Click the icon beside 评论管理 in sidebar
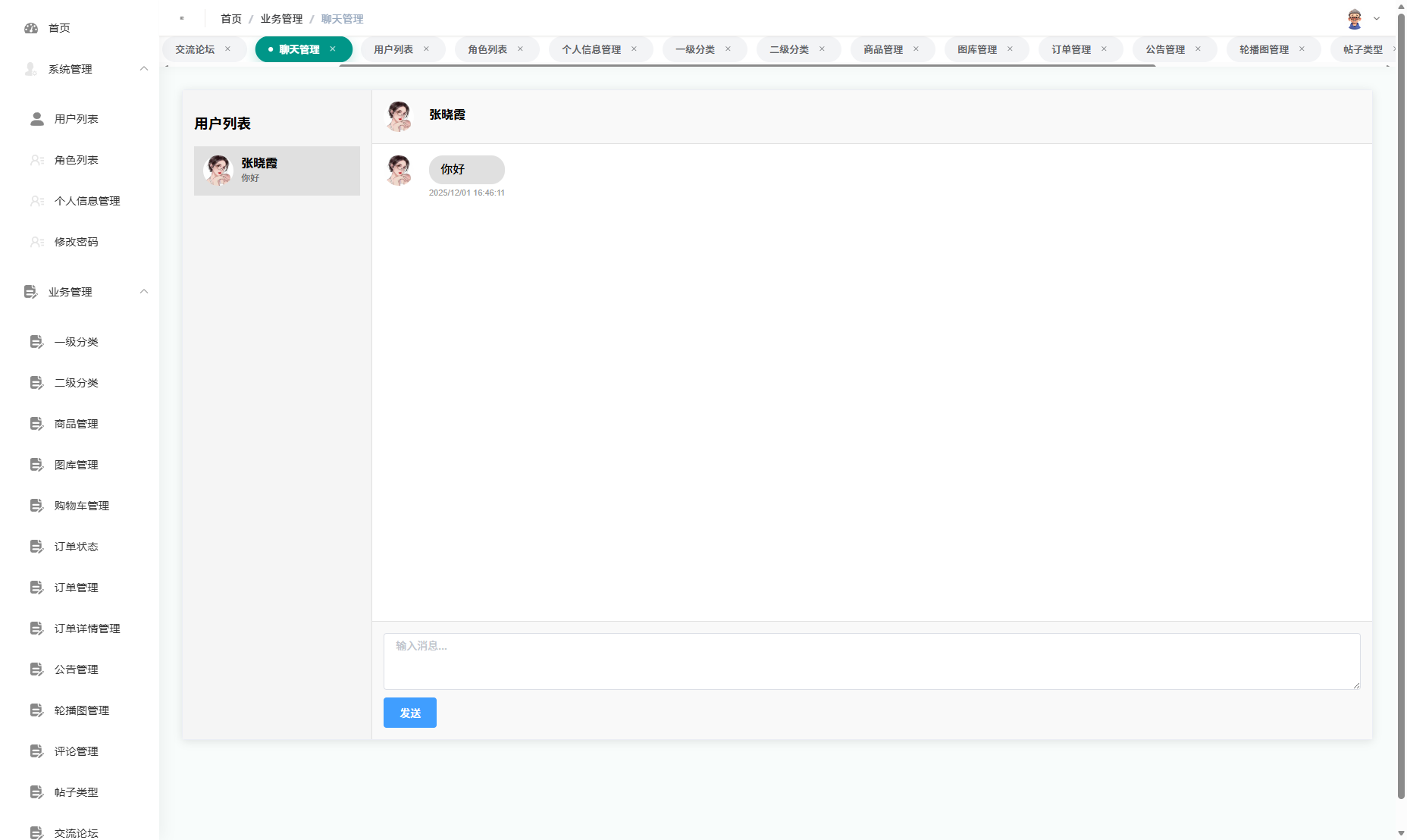Image resolution: width=1407 pixels, height=840 pixels. pyautogui.click(x=37, y=751)
